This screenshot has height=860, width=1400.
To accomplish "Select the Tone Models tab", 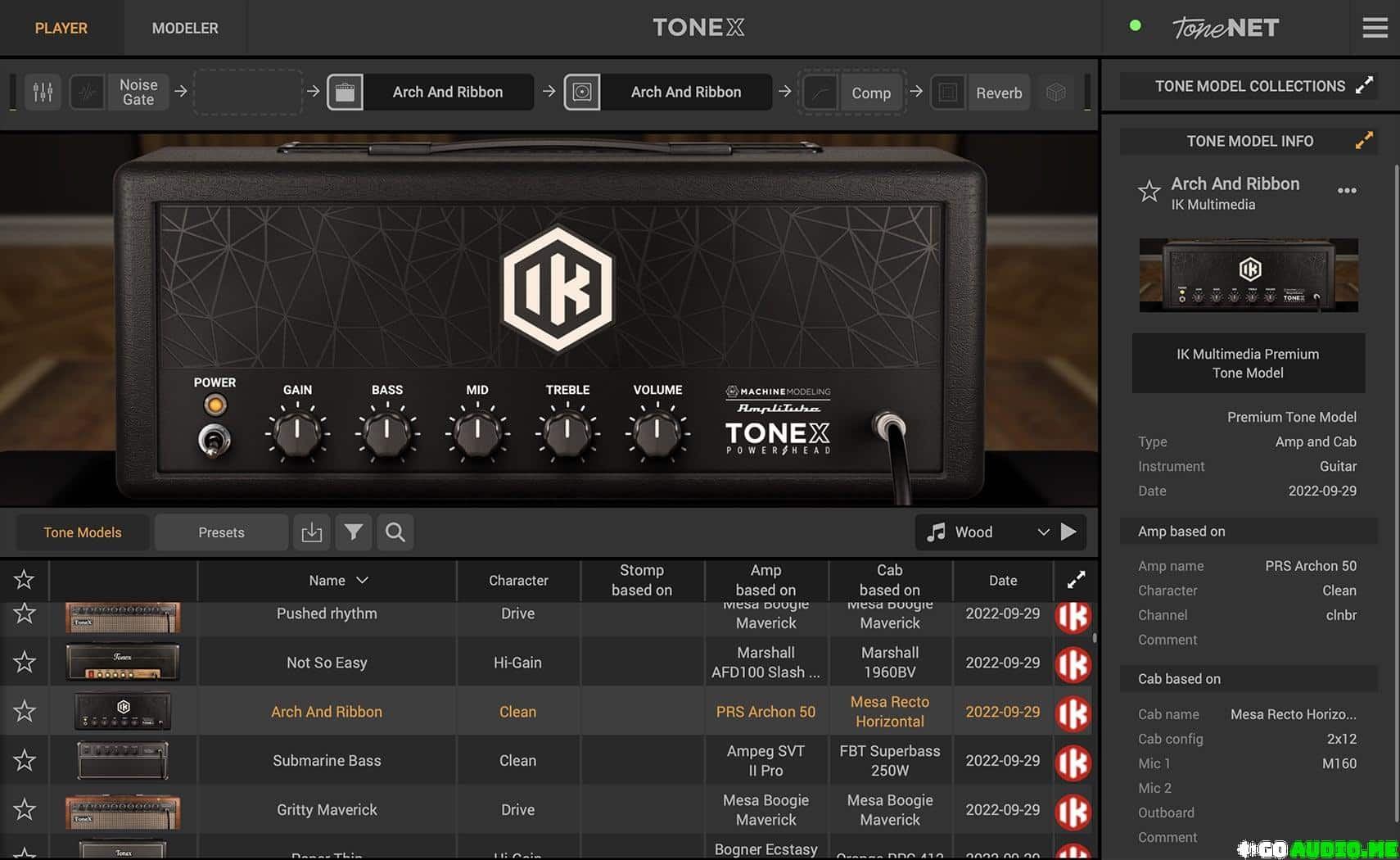I will (x=83, y=532).
